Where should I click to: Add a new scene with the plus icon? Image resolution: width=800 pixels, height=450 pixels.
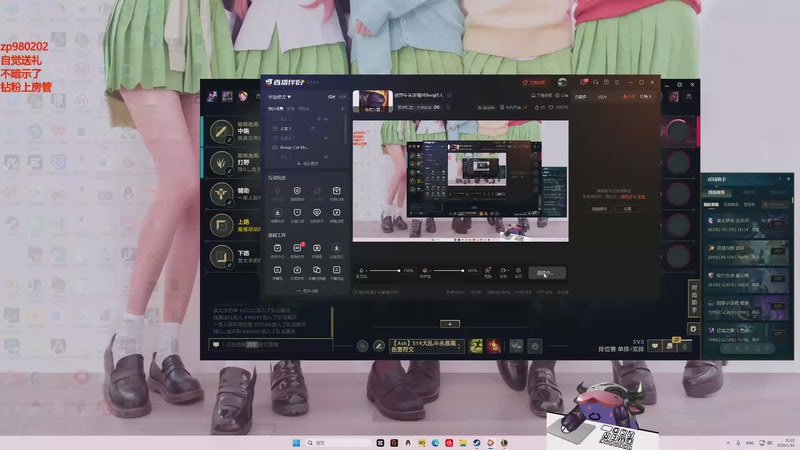pos(342,108)
